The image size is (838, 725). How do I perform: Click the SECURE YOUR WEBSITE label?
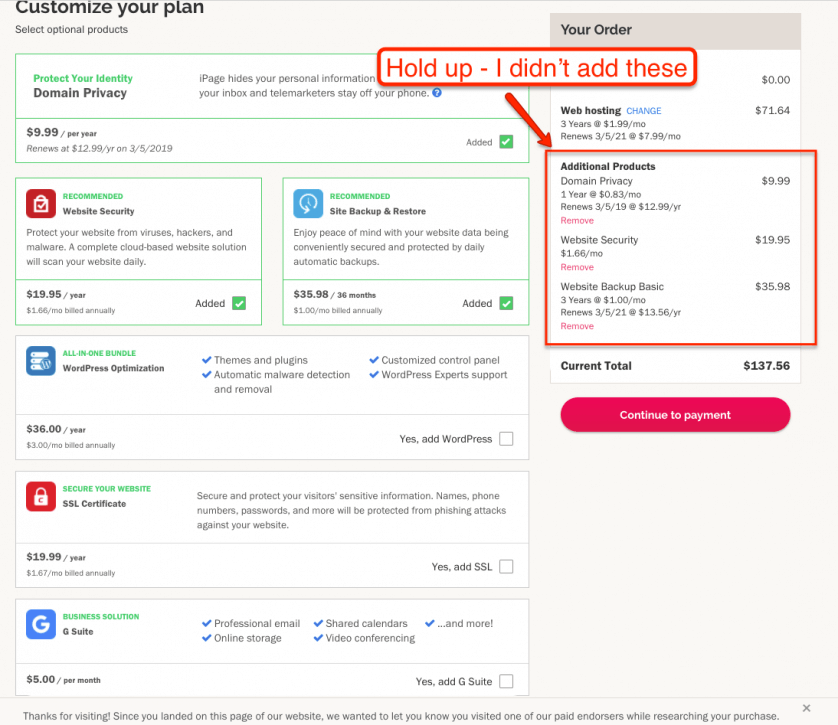pyautogui.click(x=107, y=489)
